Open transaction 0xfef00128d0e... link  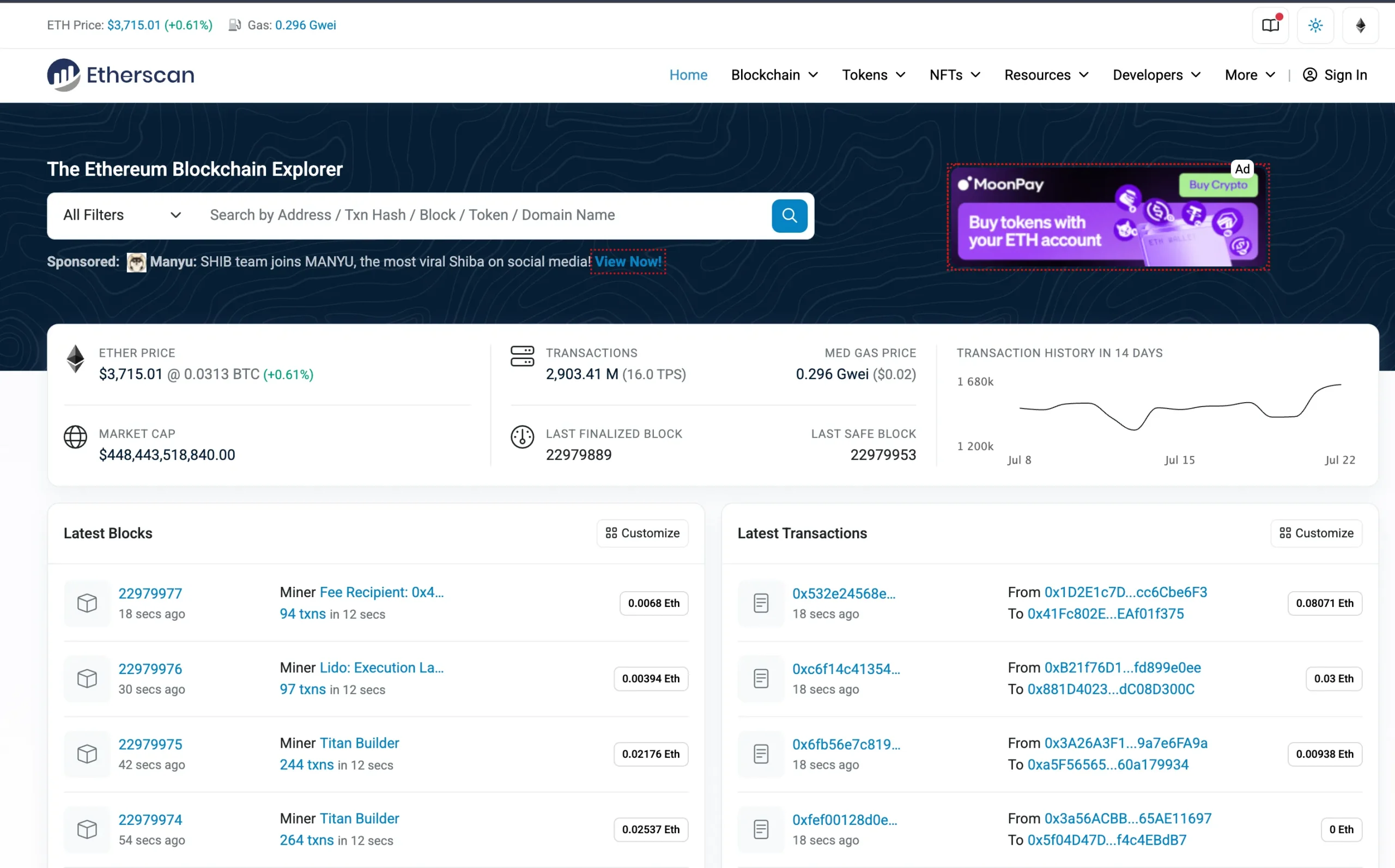pos(845,819)
